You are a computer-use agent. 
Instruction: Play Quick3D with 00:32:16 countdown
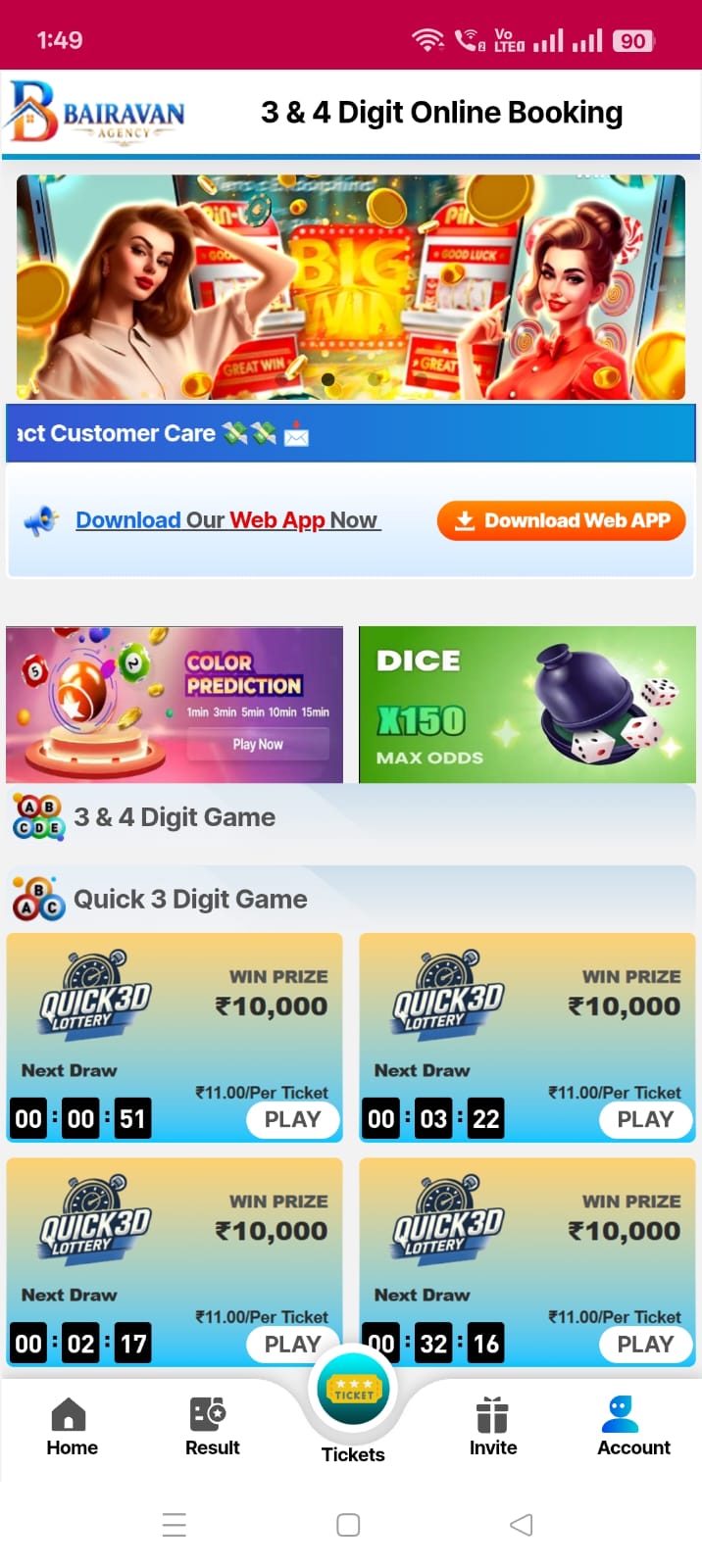click(645, 1344)
